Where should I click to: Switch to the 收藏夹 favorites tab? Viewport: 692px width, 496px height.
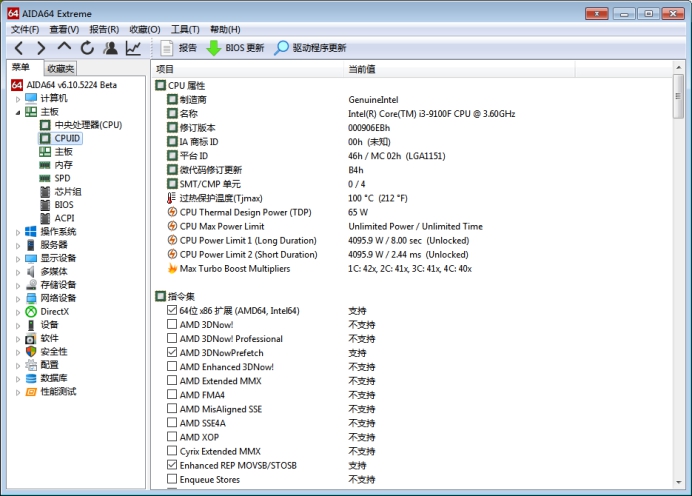(60, 68)
